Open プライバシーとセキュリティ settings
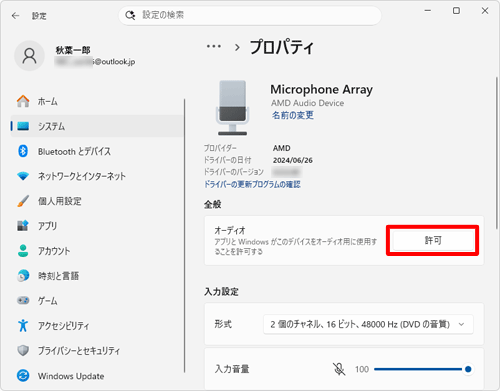The width and height of the screenshot is (500, 391). tap(97, 350)
